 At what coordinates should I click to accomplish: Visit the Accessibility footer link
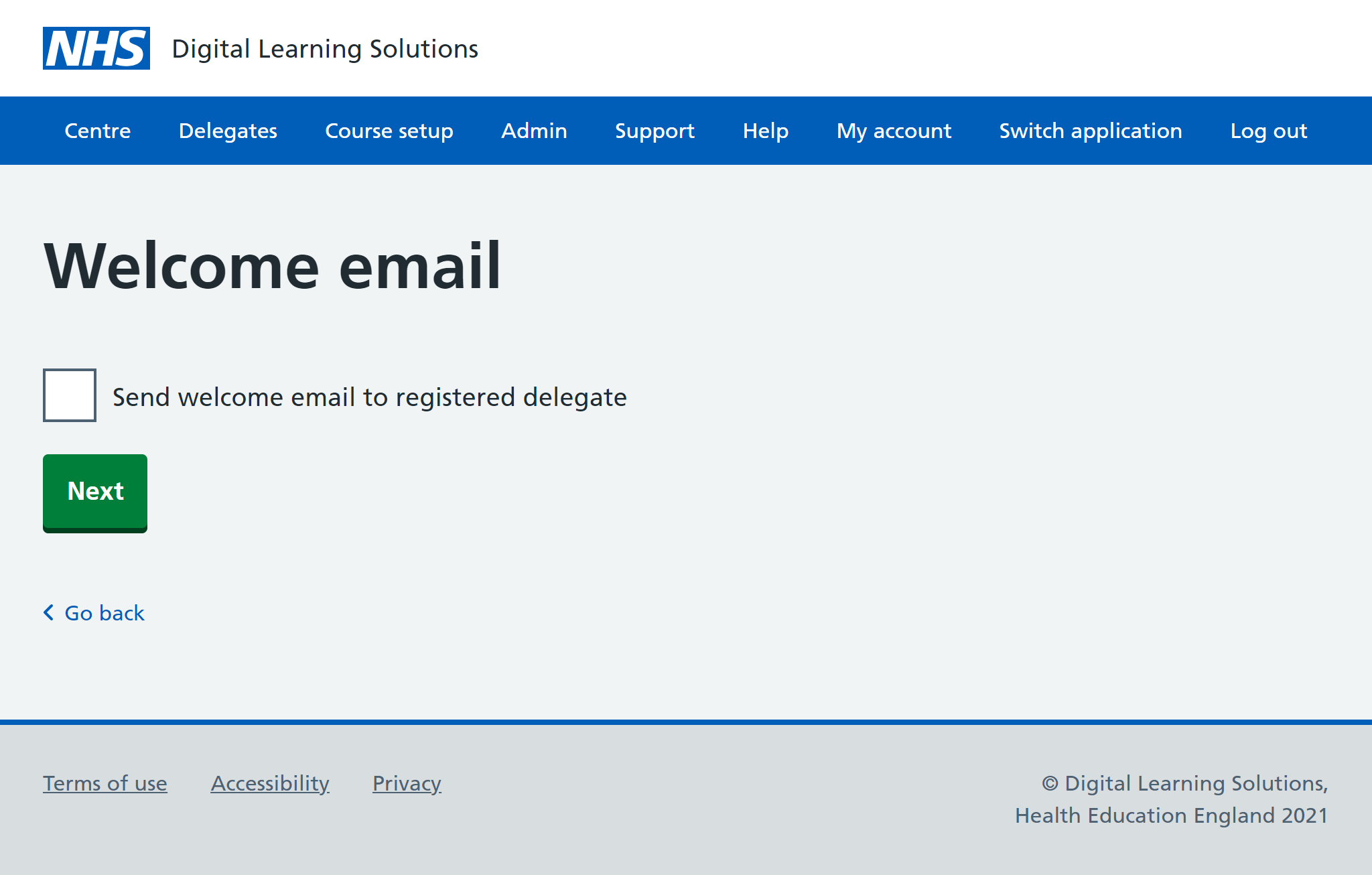[270, 783]
